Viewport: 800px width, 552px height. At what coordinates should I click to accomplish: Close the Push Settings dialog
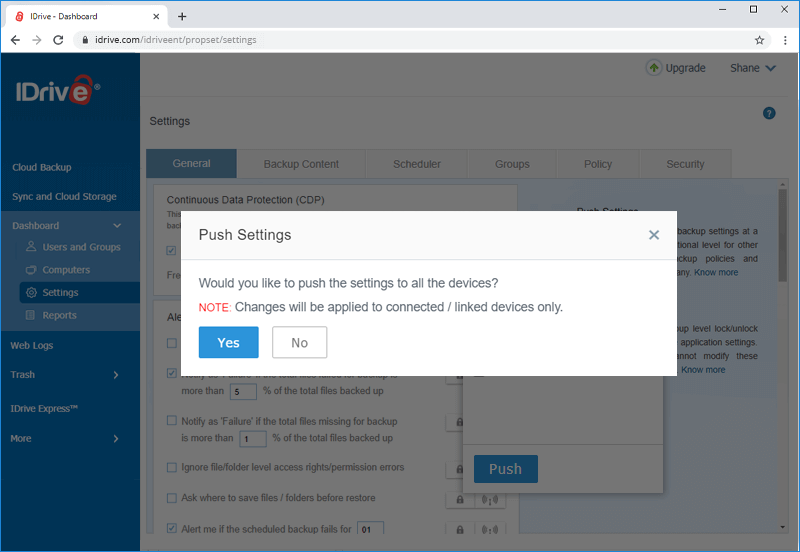coord(654,235)
